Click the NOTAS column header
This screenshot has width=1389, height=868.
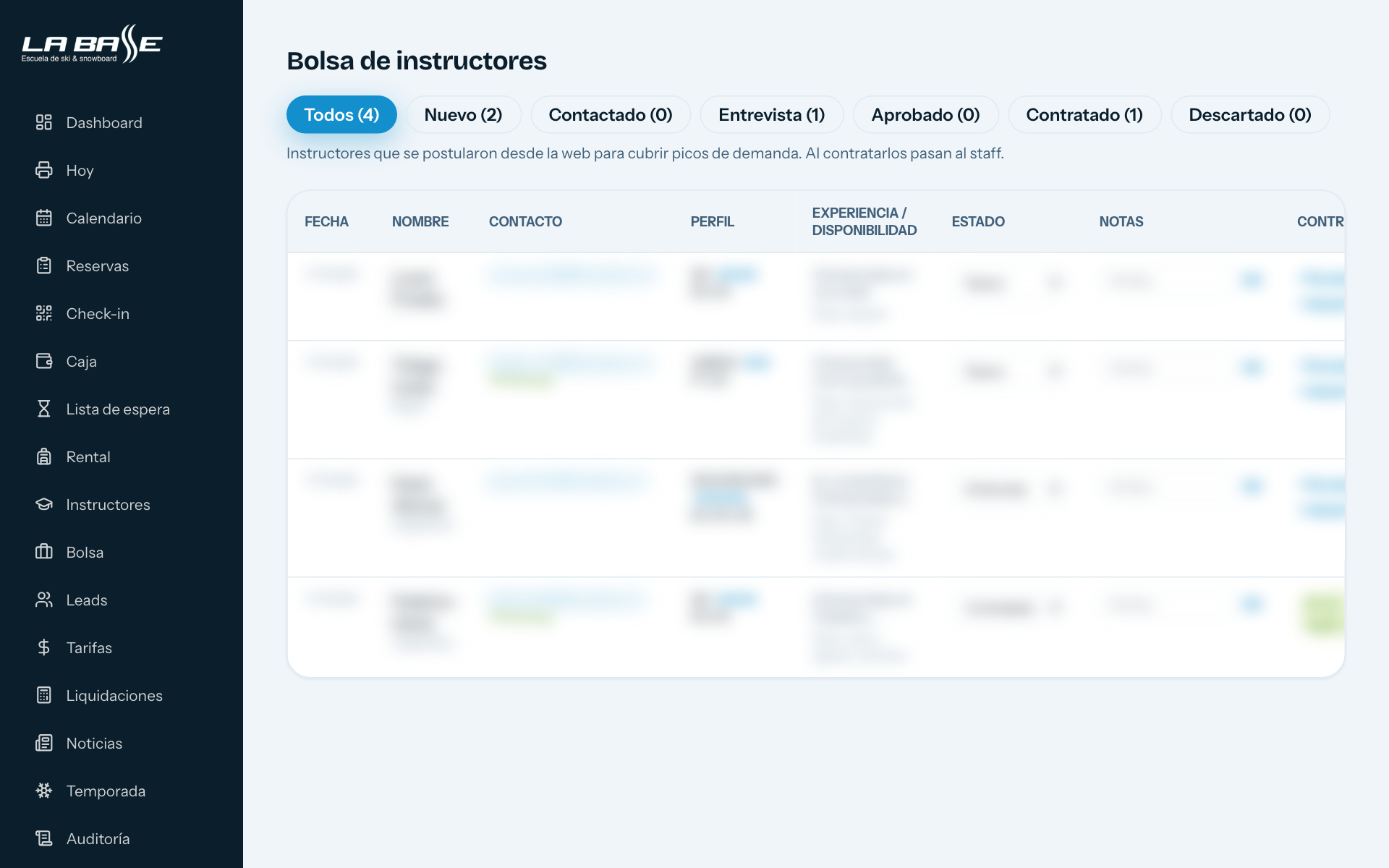tap(1121, 221)
